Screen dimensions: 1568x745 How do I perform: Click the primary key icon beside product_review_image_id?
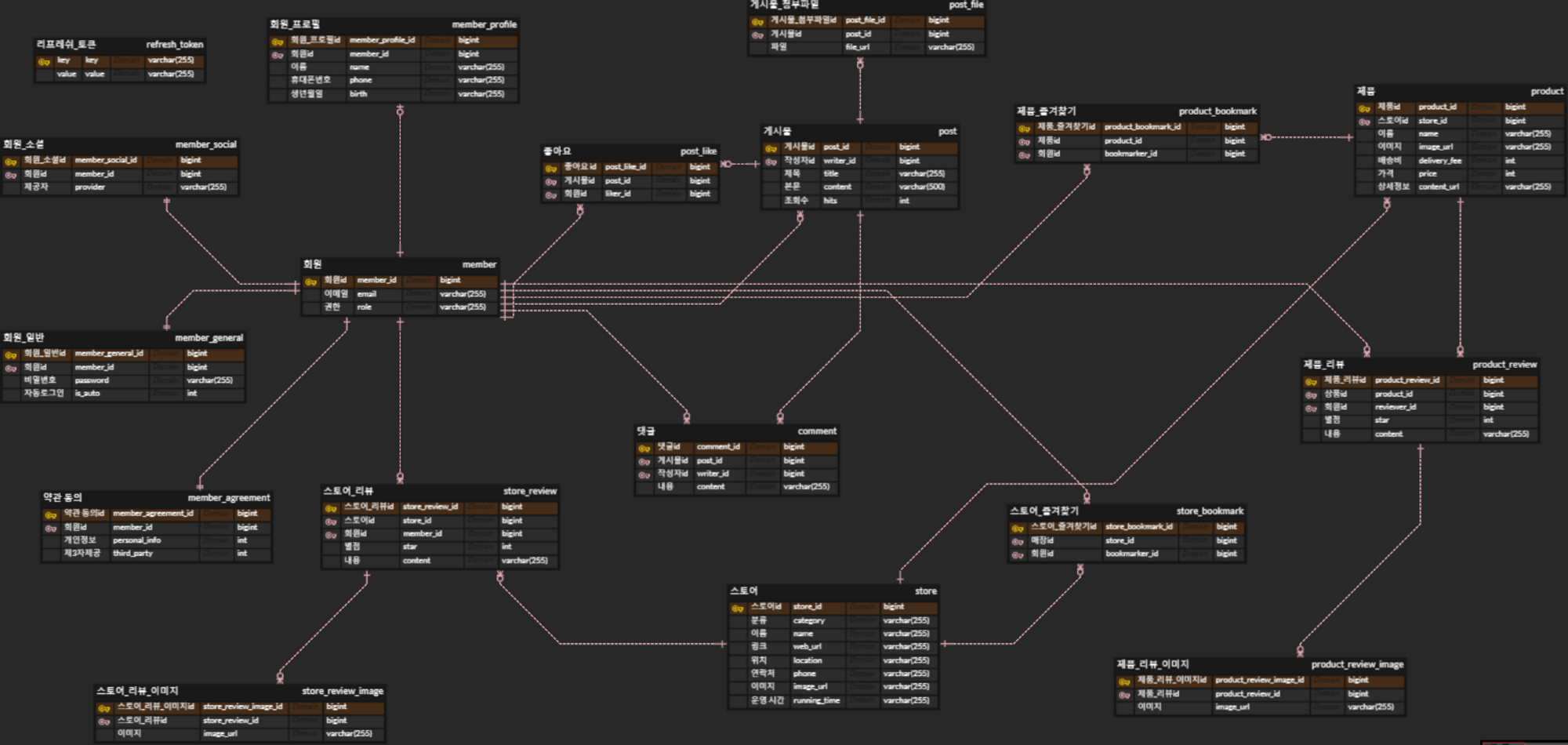coord(1124,681)
